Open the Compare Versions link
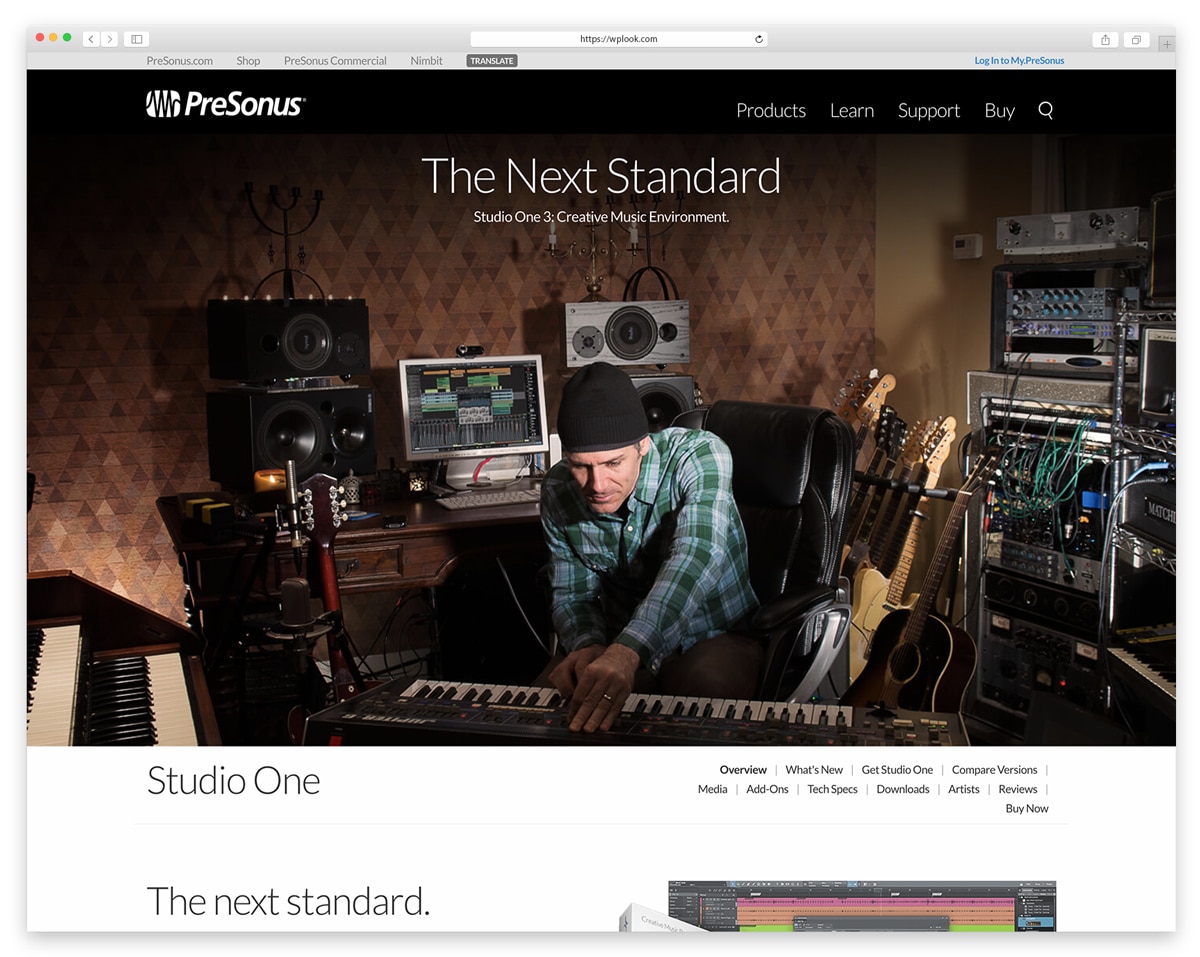The width and height of the screenshot is (1200, 957). click(995, 770)
